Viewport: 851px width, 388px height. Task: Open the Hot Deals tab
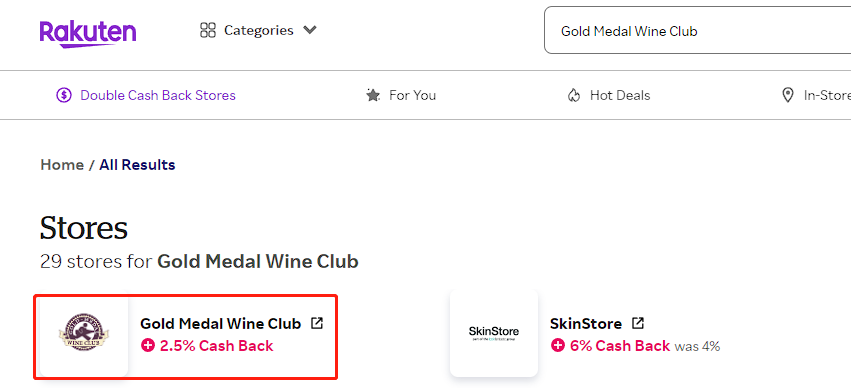pos(608,96)
